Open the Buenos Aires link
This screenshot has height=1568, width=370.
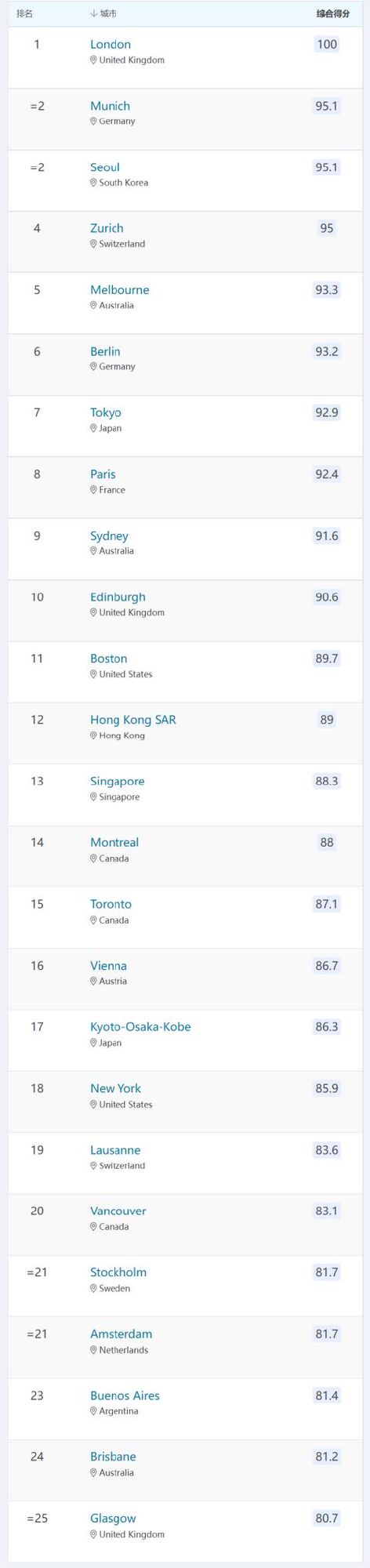click(x=125, y=1396)
